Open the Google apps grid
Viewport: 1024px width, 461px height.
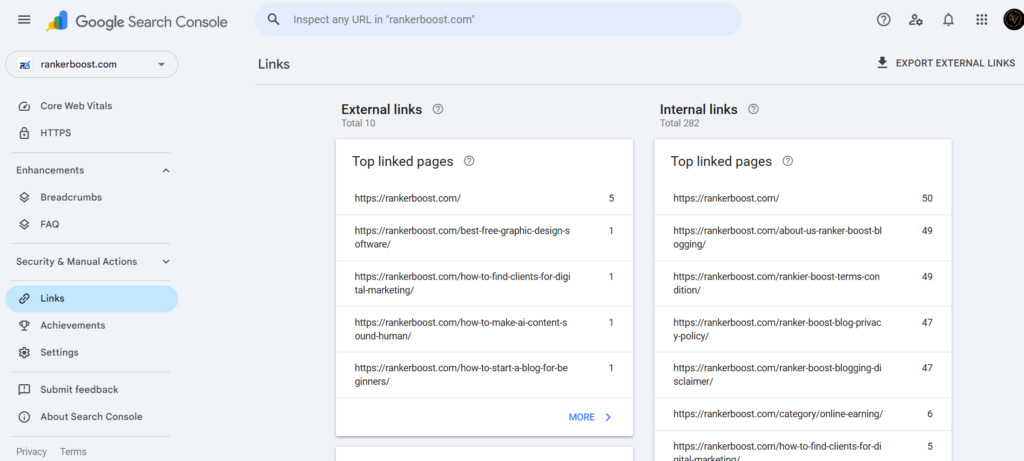[982, 20]
